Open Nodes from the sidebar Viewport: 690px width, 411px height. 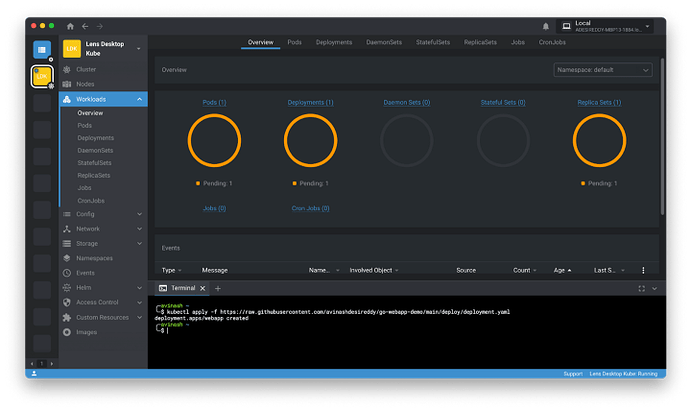tap(85, 84)
